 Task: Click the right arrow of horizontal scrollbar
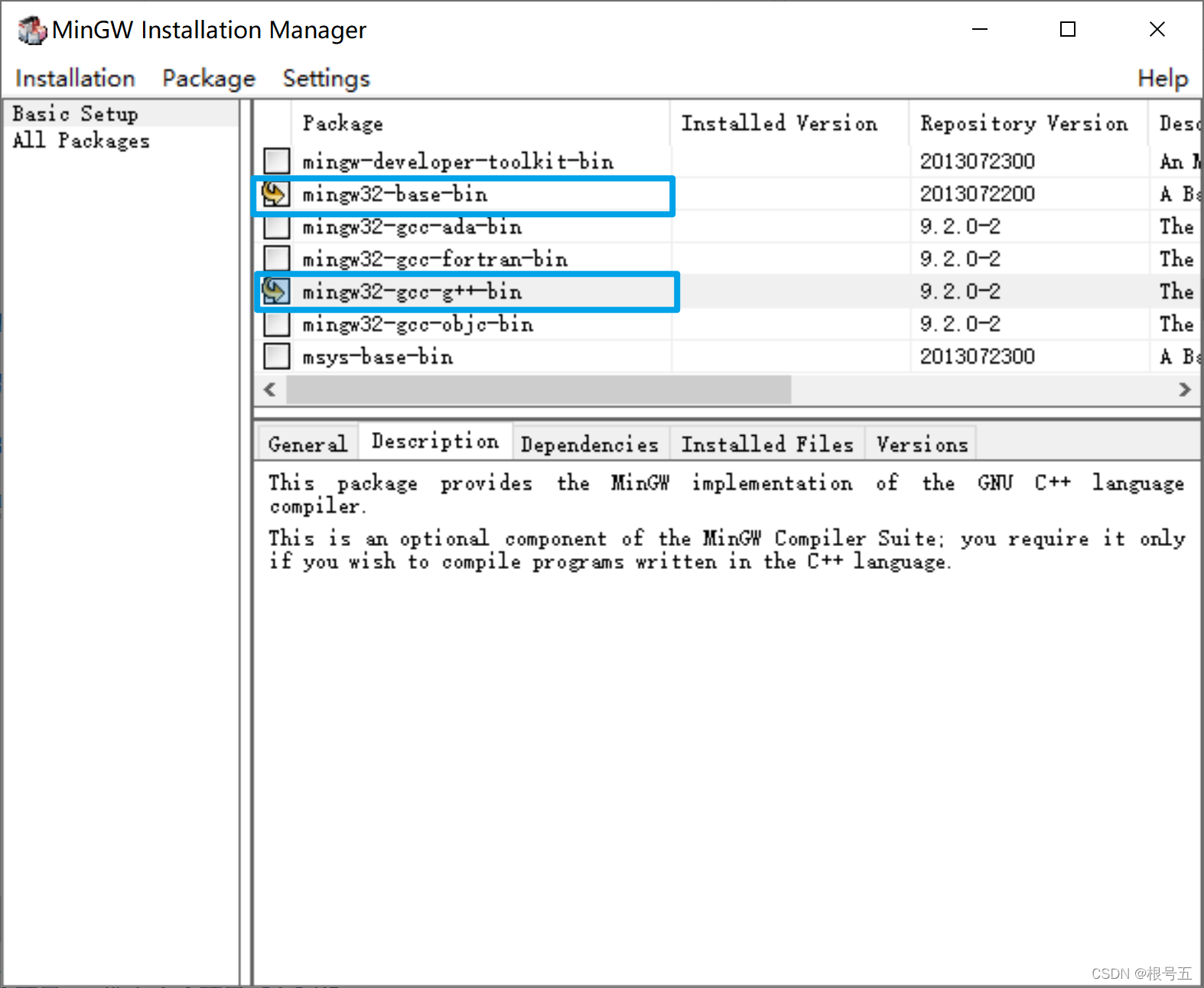[x=1185, y=389]
